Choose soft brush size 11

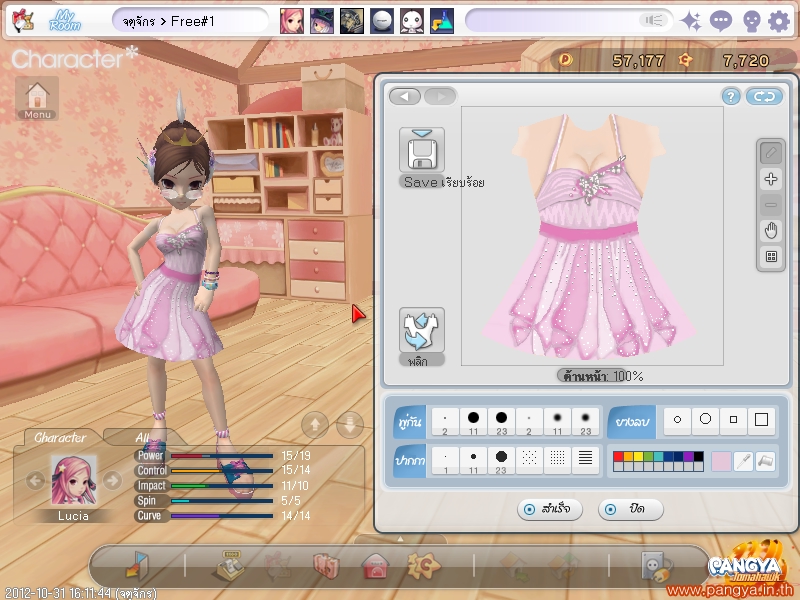pos(557,421)
